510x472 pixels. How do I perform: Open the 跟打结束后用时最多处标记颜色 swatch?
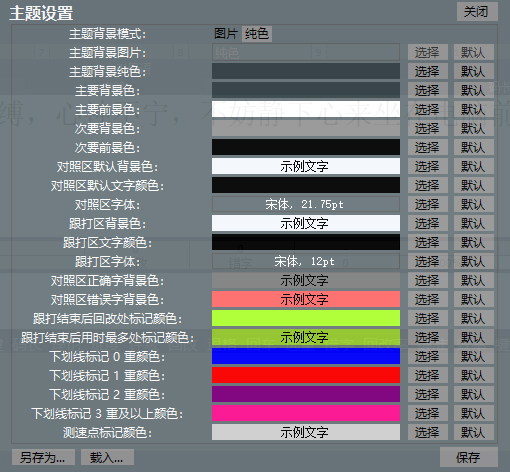tap(306, 337)
